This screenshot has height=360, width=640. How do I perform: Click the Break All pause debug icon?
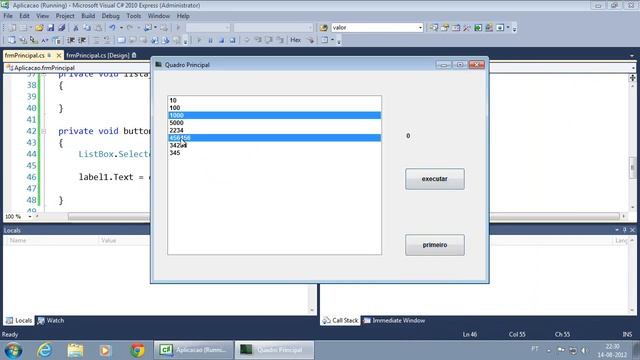210,40
